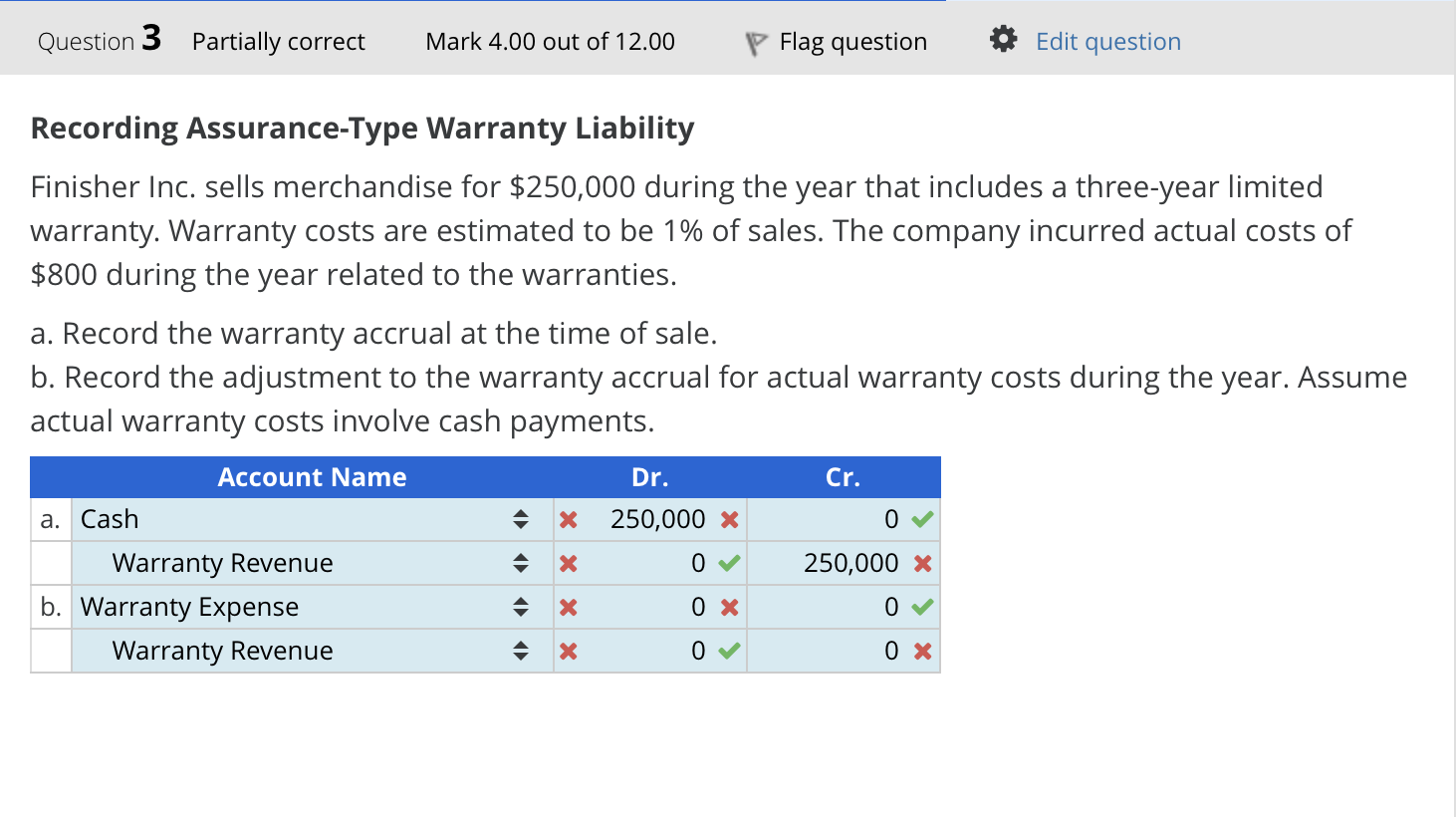1456x817 pixels.
Task: Click the green check beside Warranty Expense credit
Action: pyautogui.click(x=922, y=607)
